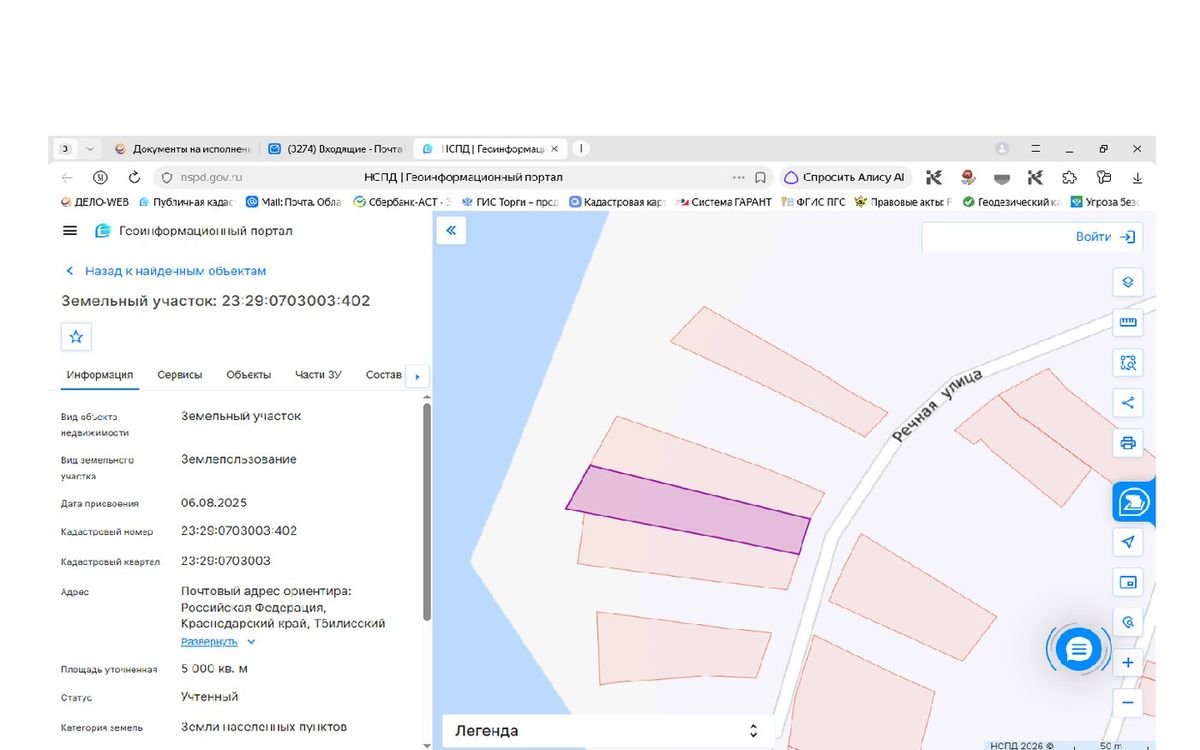Open browser extensions puzzle icon
Viewport: 1200px width, 750px height.
(x=1069, y=177)
